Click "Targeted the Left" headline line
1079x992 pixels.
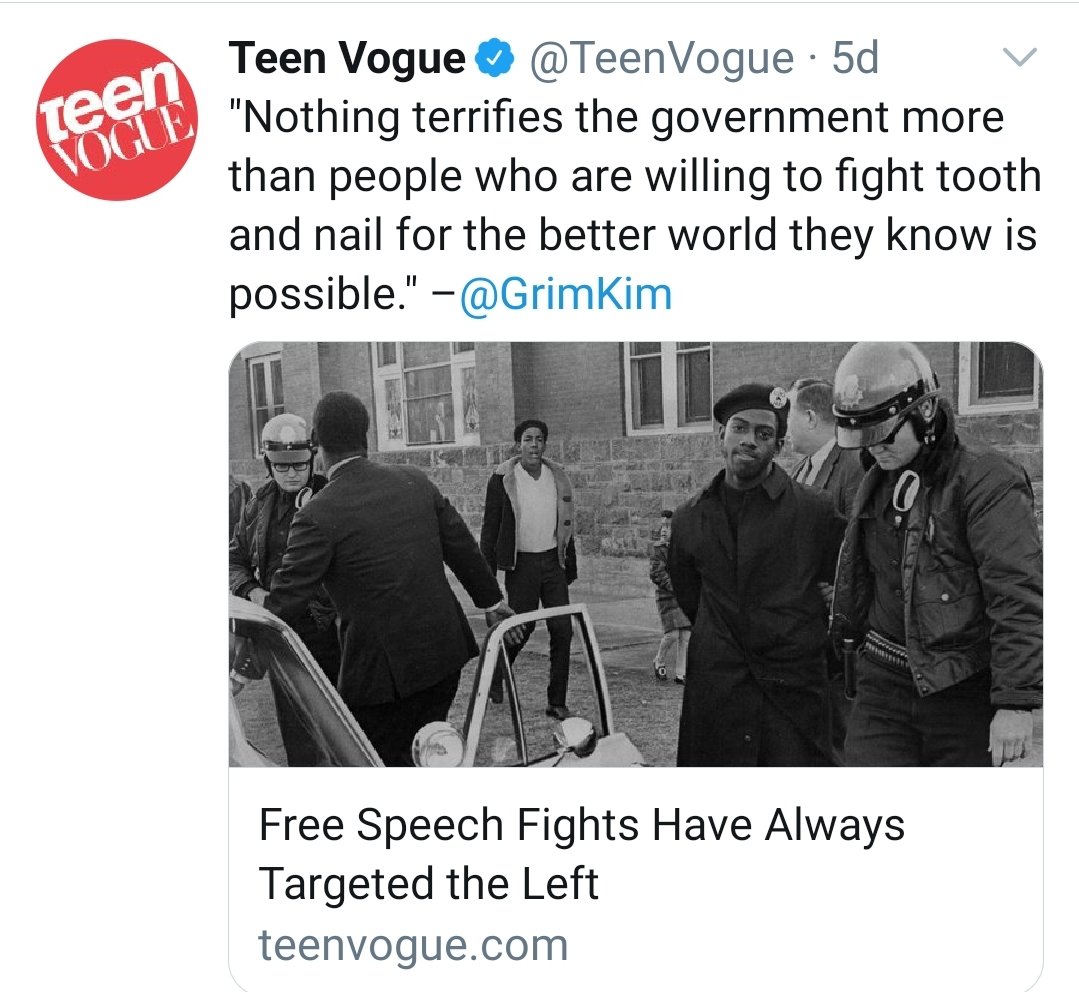pos(428,884)
